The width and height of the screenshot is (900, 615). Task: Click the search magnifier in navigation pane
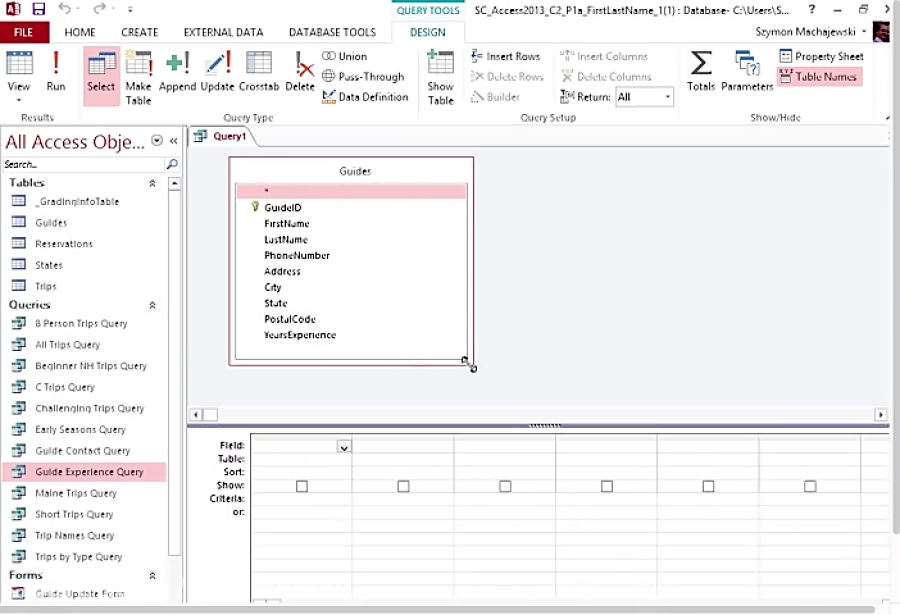coord(172,164)
